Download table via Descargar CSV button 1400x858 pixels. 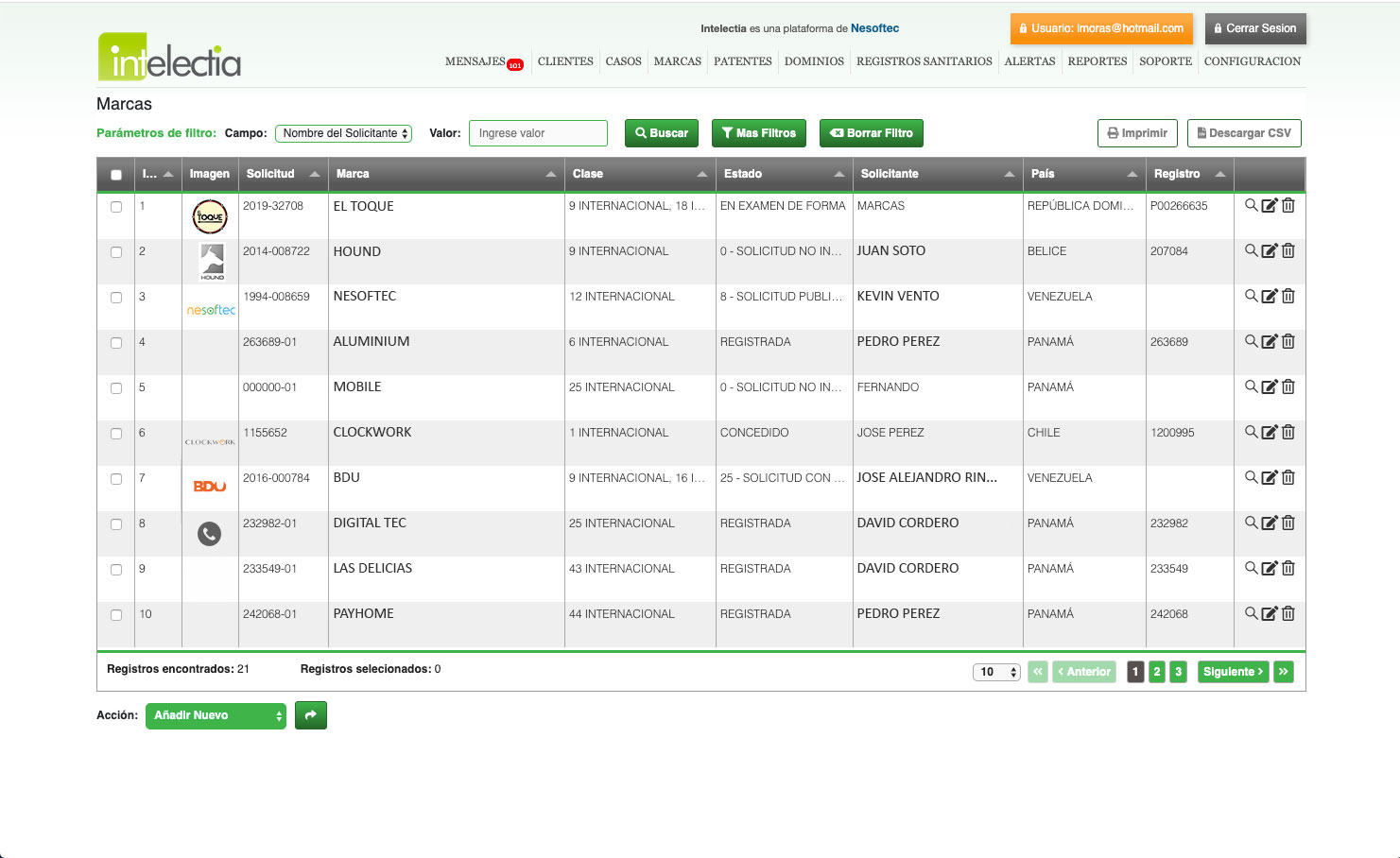point(1244,133)
